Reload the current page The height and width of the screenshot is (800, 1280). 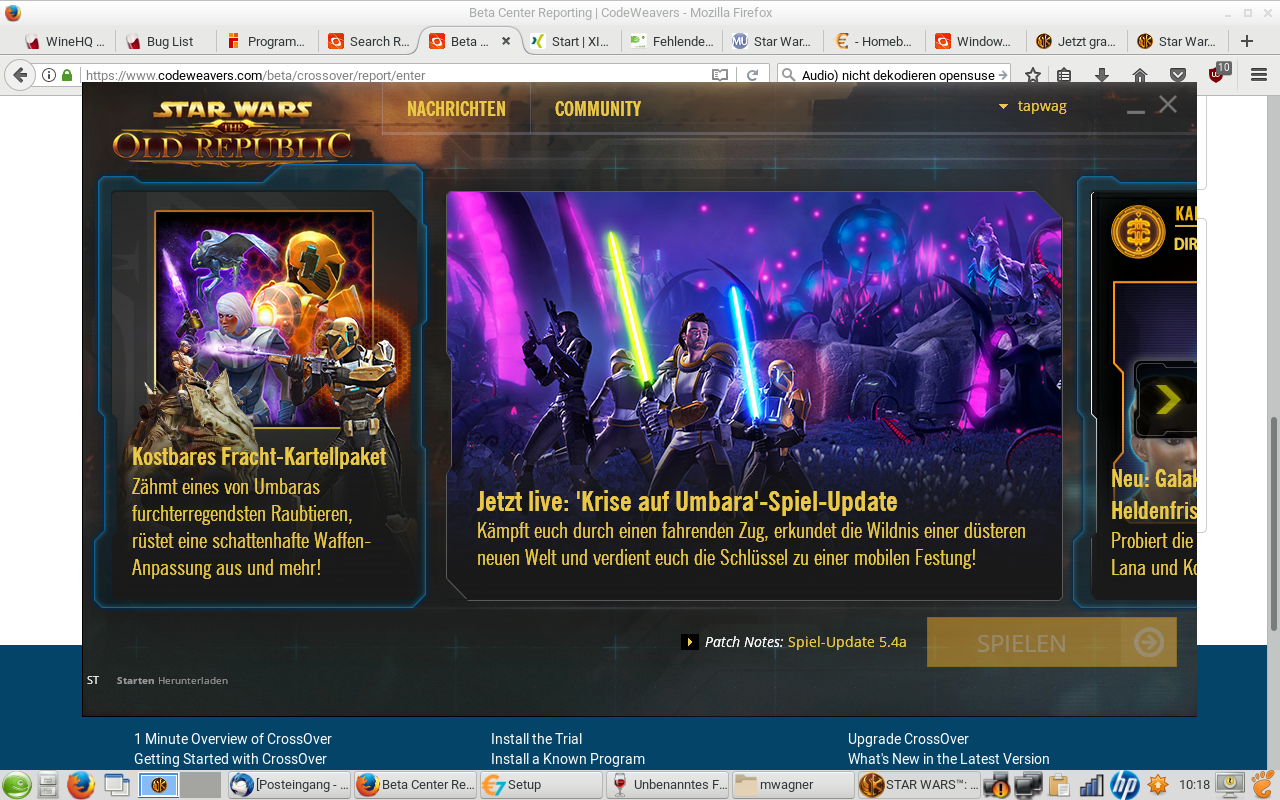[x=753, y=75]
